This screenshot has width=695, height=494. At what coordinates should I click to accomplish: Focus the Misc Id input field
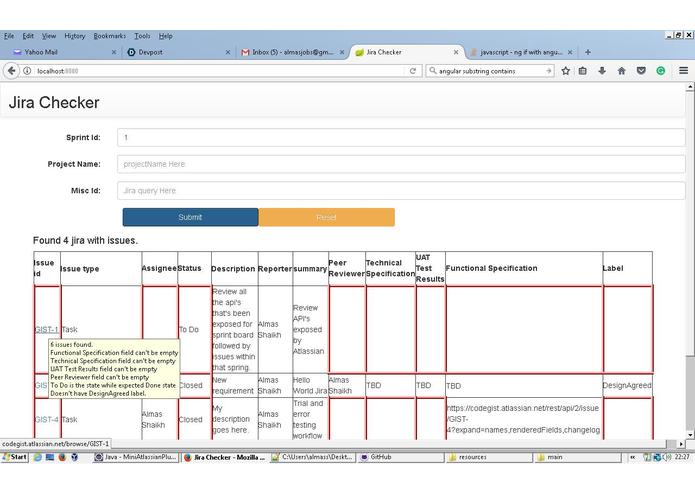click(401, 191)
